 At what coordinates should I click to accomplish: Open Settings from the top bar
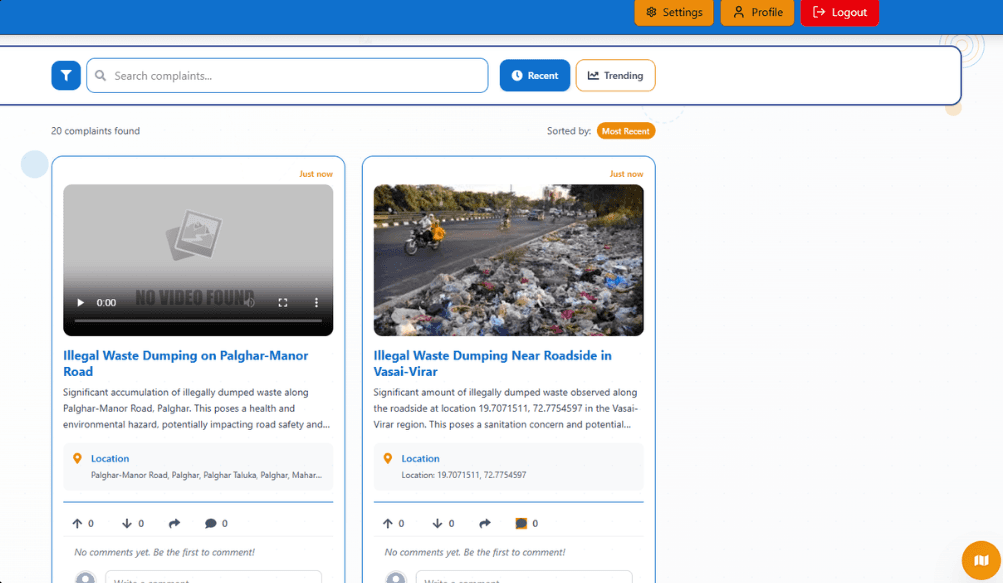674,12
